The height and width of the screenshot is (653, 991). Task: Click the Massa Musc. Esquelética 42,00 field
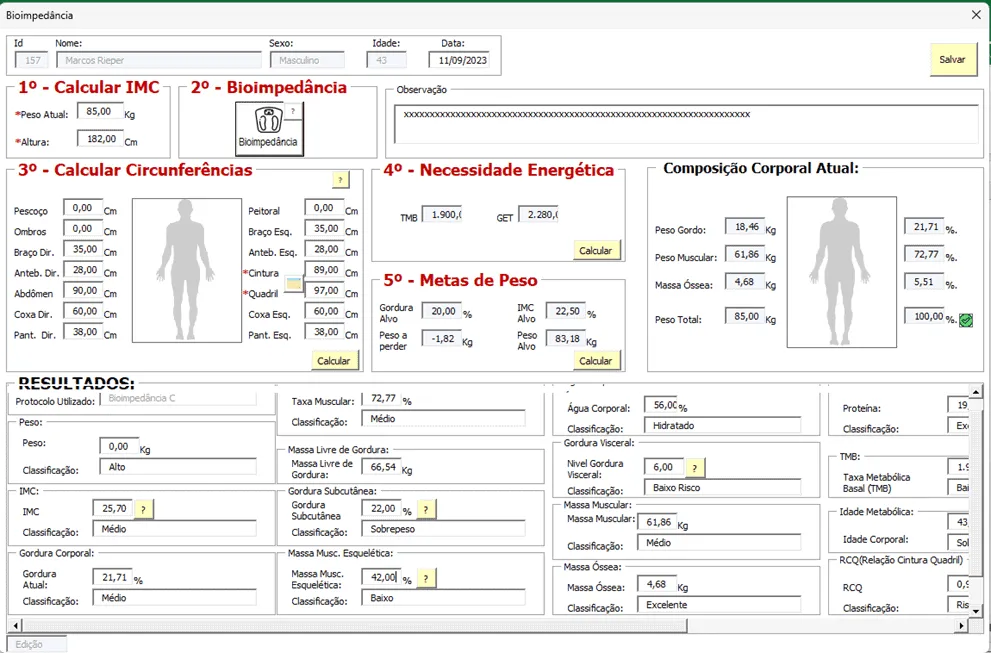[x=381, y=577]
